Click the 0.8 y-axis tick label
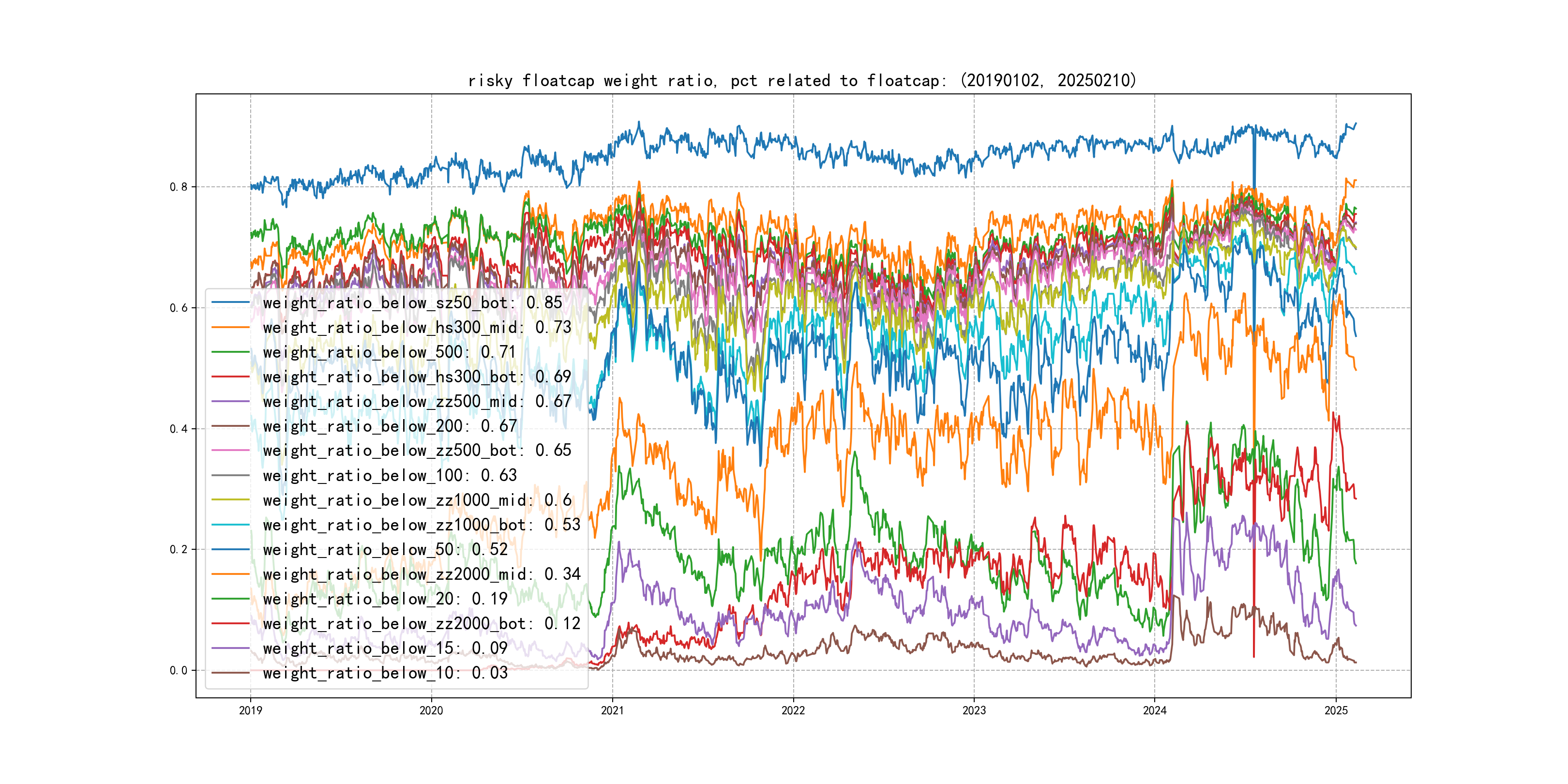 tap(179, 187)
